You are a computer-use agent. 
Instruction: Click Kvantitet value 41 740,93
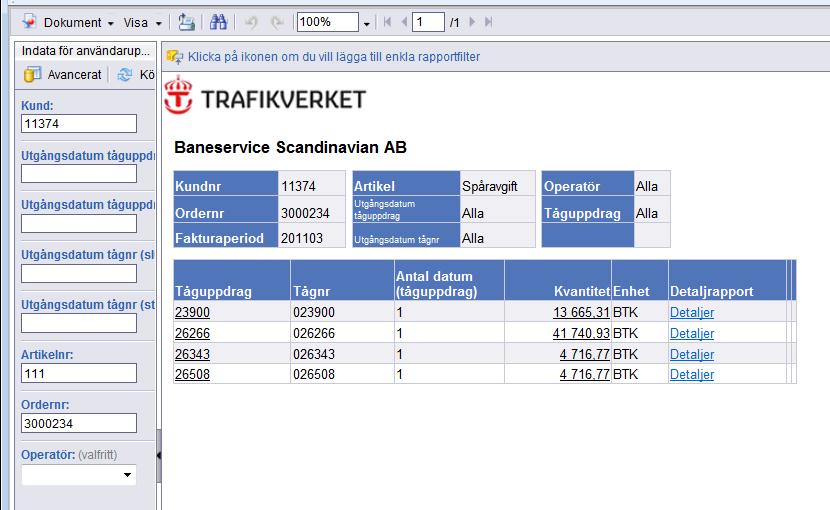581,333
